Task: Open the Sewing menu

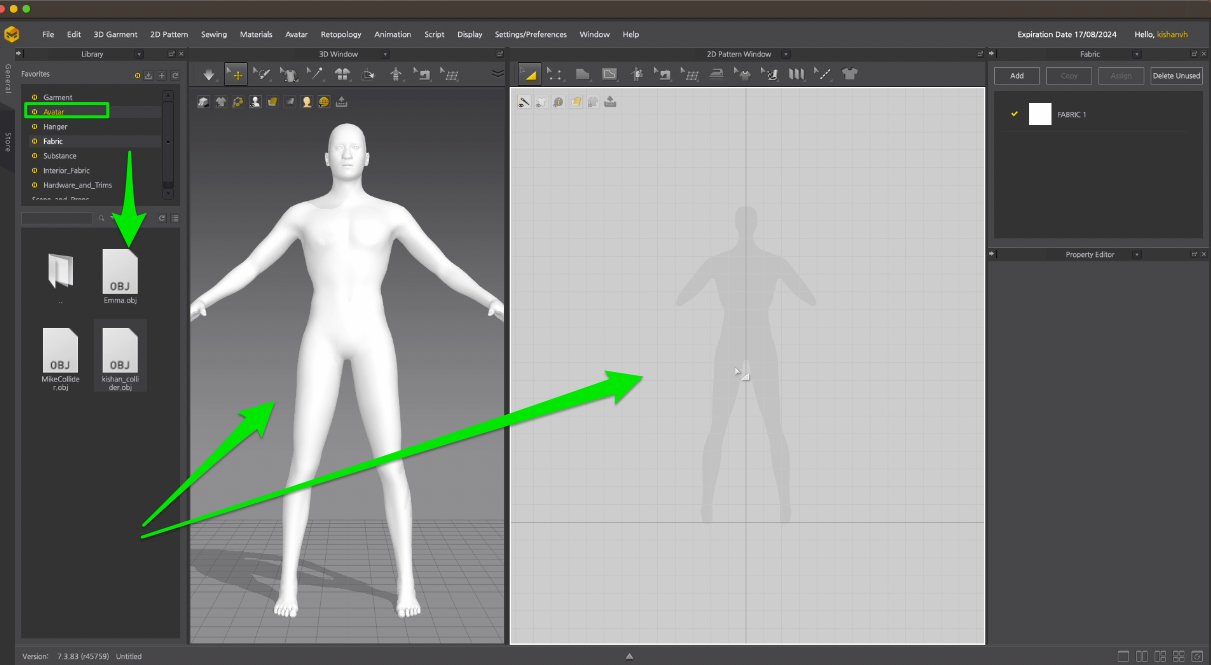Action: click(x=214, y=34)
